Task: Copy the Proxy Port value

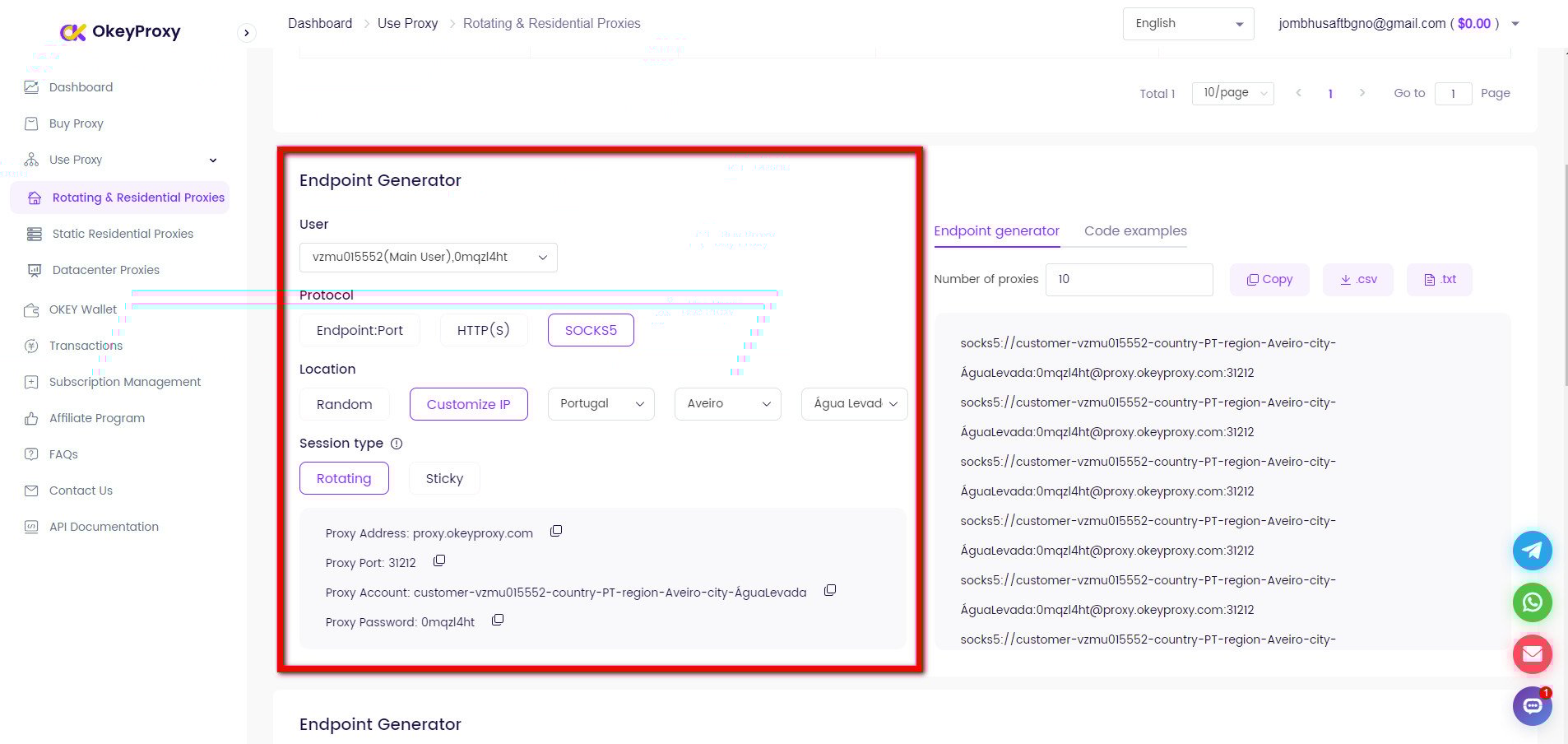Action: click(439, 560)
